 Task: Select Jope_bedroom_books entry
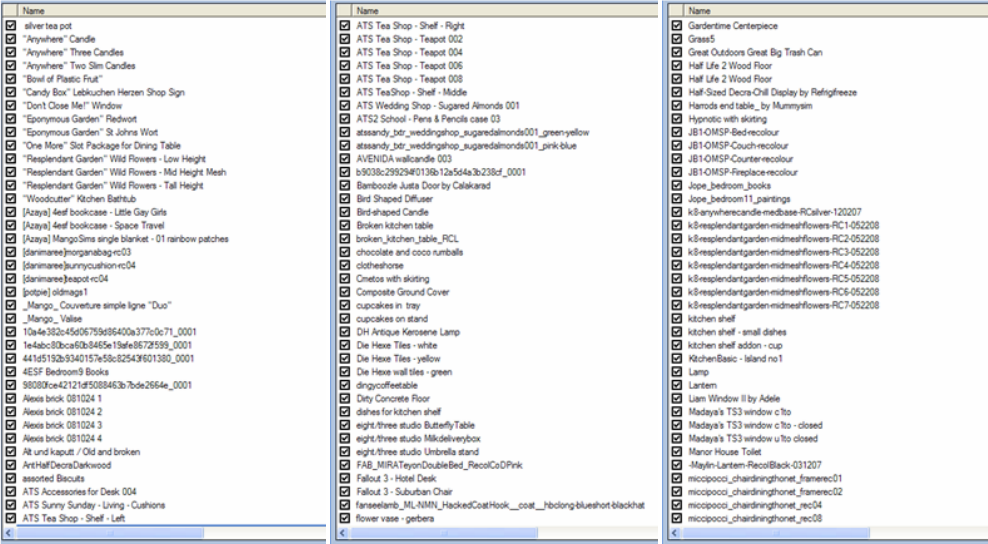point(730,185)
